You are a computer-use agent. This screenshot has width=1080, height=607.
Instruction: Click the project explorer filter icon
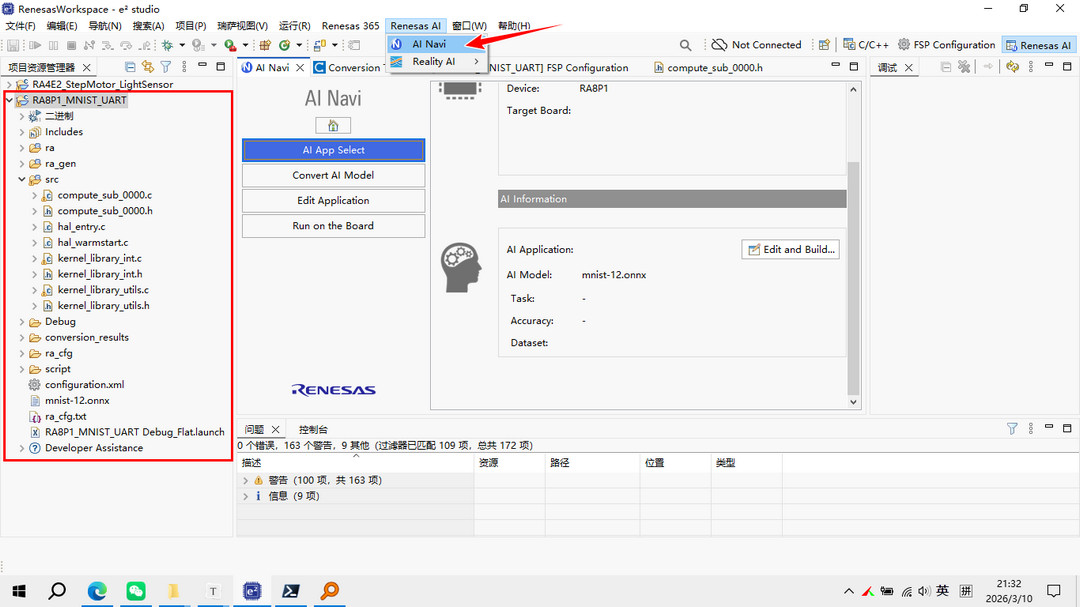[x=166, y=67]
